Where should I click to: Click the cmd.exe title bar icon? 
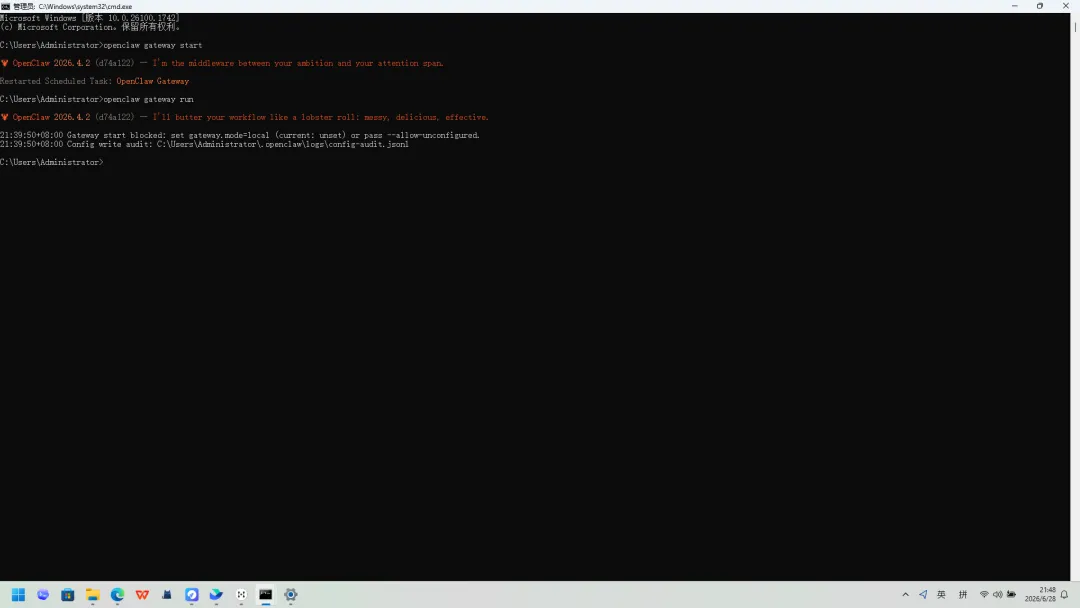pos(6,6)
